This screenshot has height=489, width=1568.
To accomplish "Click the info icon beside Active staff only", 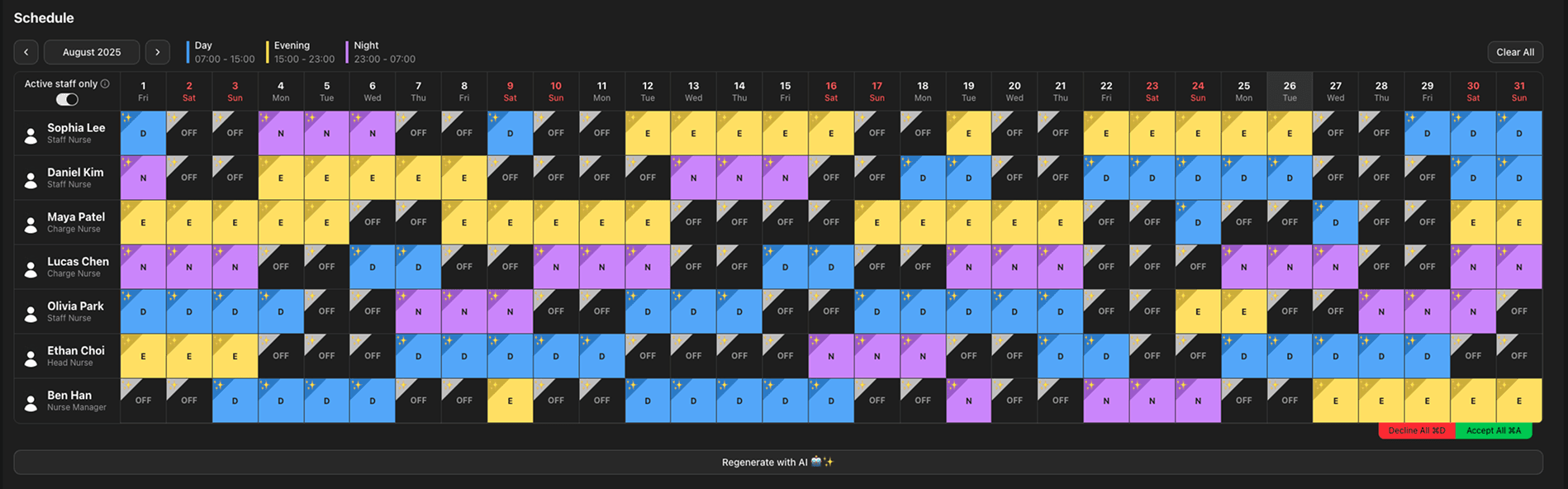I will (x=105, y=83).
